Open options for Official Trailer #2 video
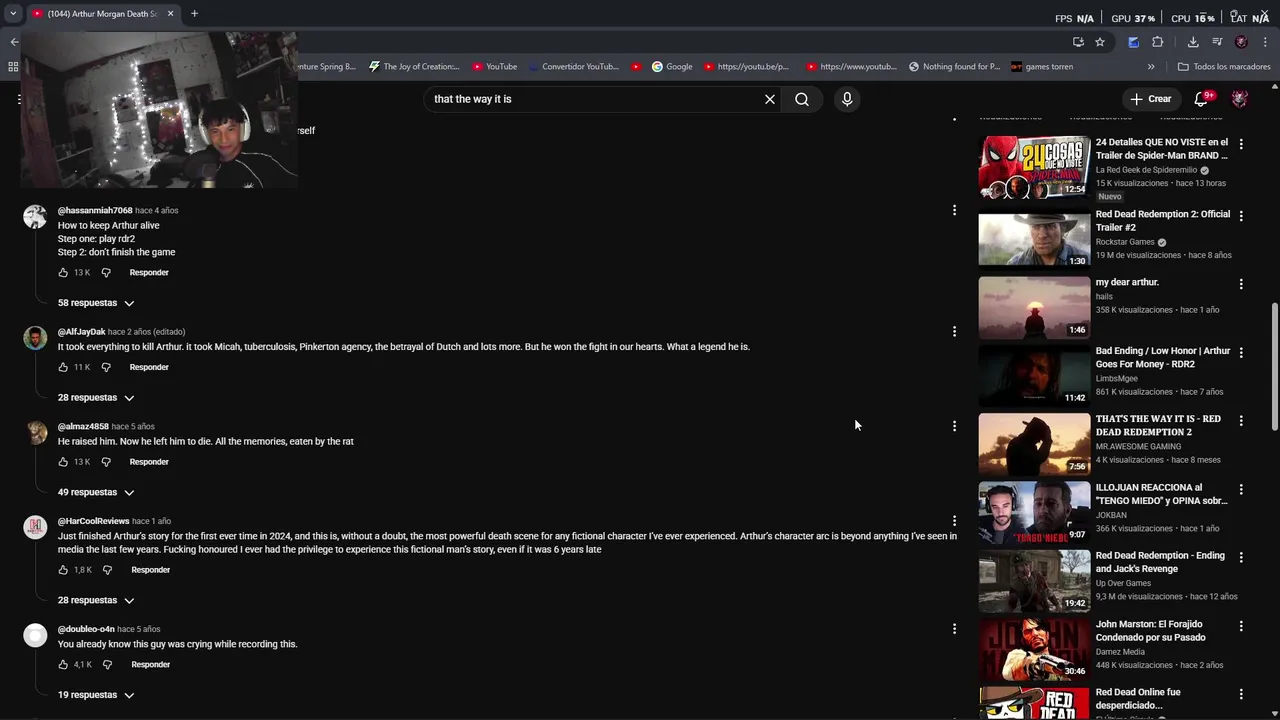The width and height of the screenshot is (1280, 720). (1241, 216)
